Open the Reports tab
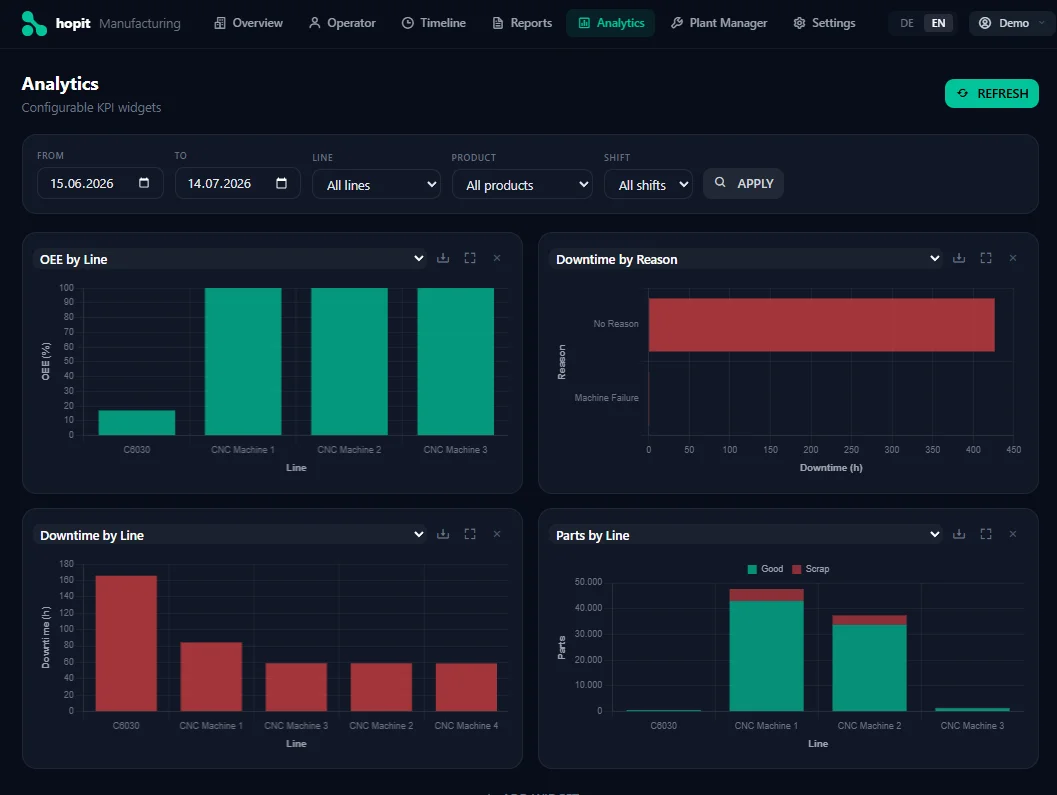The image size is (1057, 795). coord(522,23)
